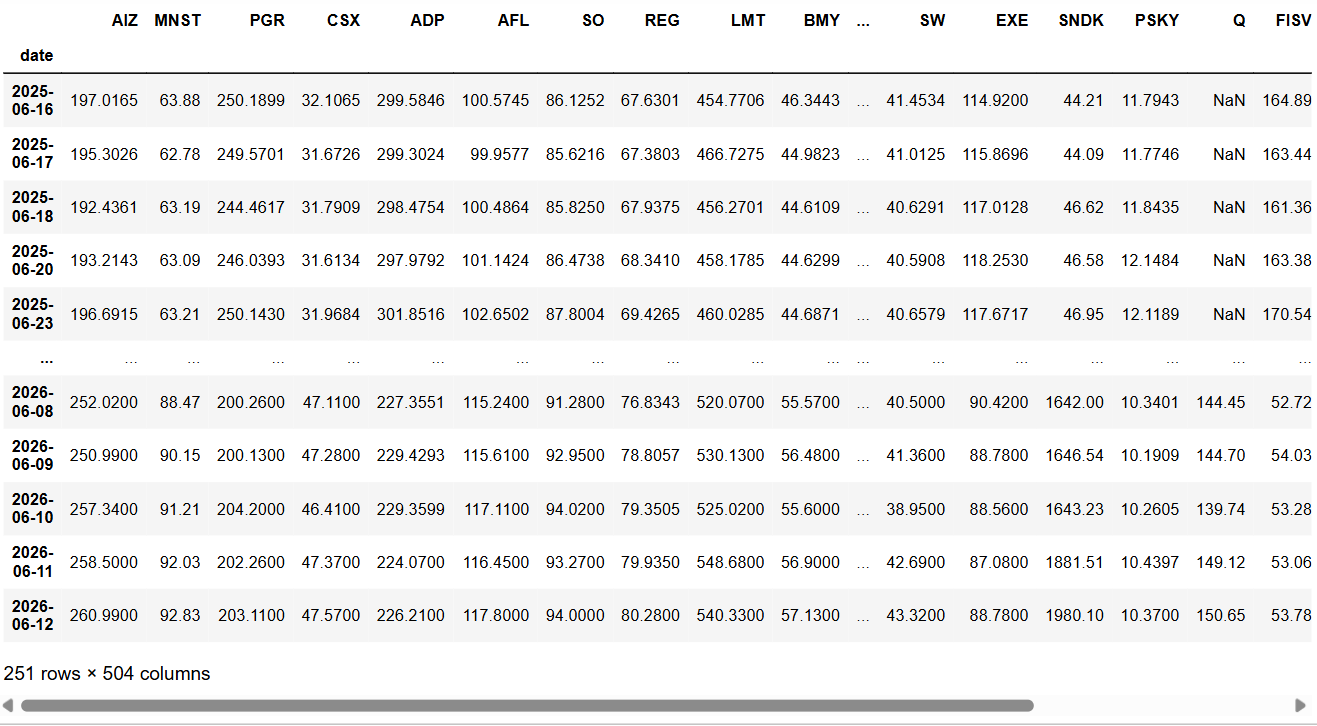Click the 'date' index label
Viewport: 1317px width, 726px height.
(x=37, y=55)
